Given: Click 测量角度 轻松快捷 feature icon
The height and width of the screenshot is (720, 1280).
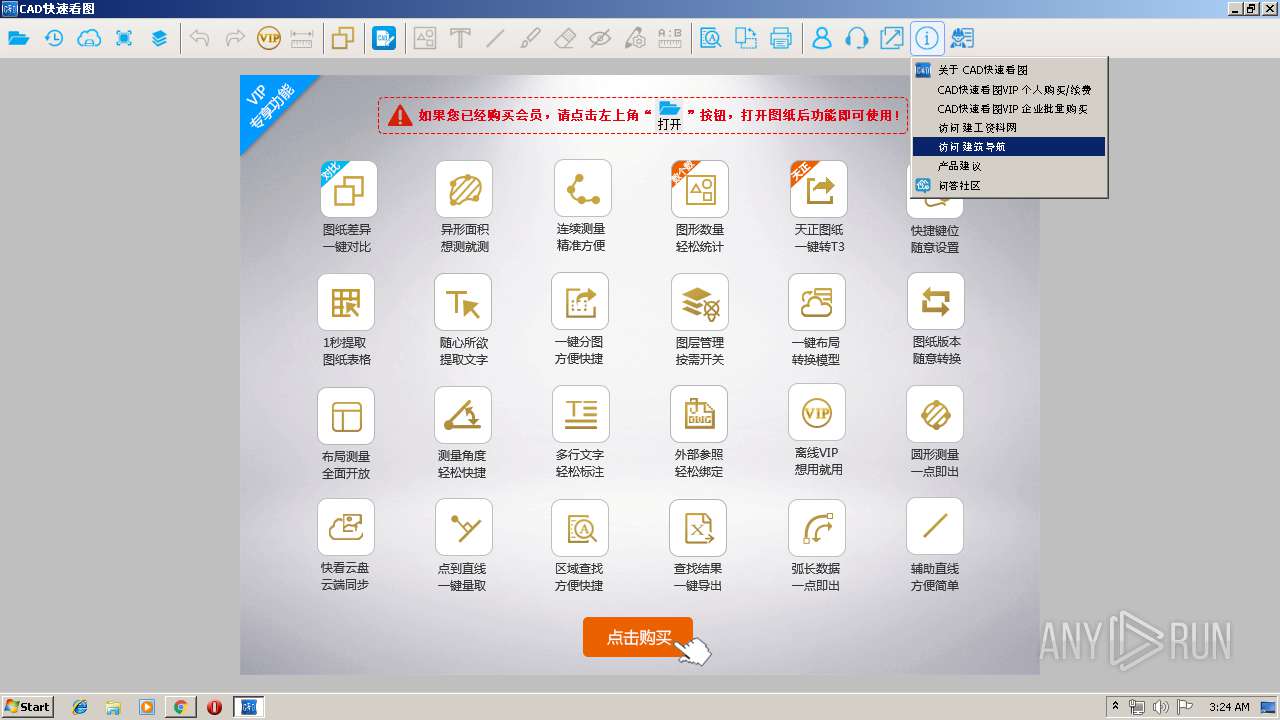Looking at the screenshot, I should (x=463, y=415).
